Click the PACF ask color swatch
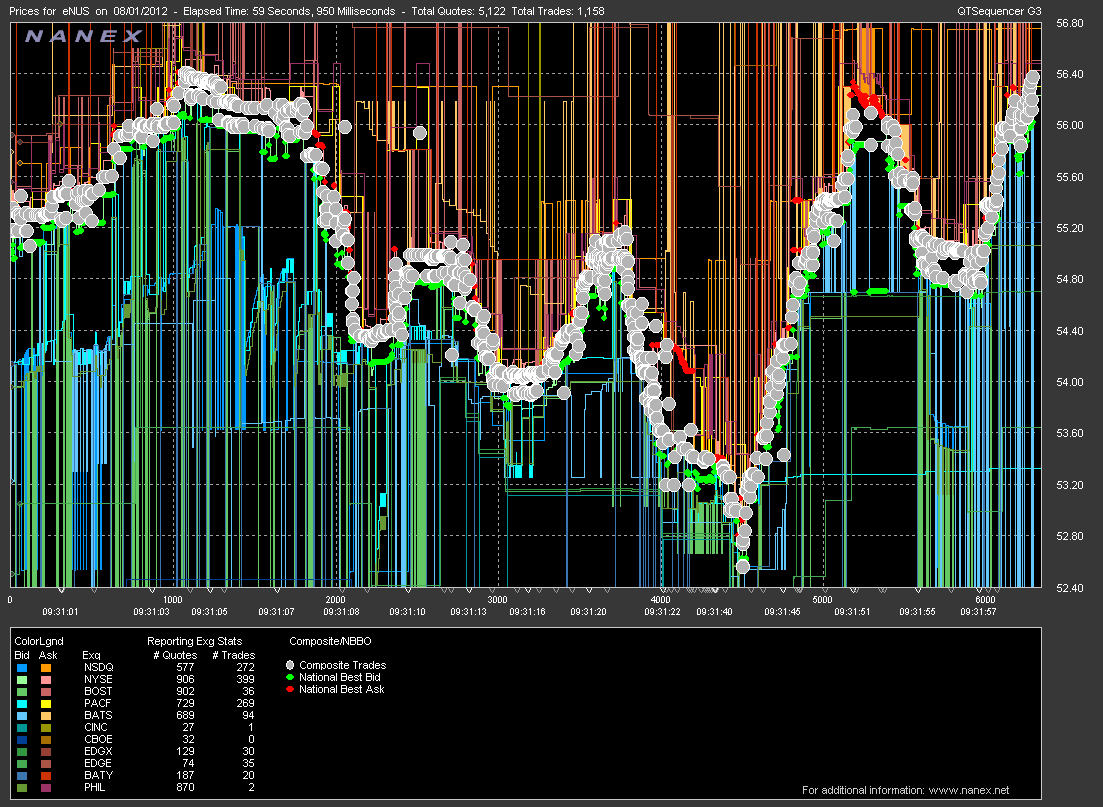1103x807 pixels. coord(46,704)
